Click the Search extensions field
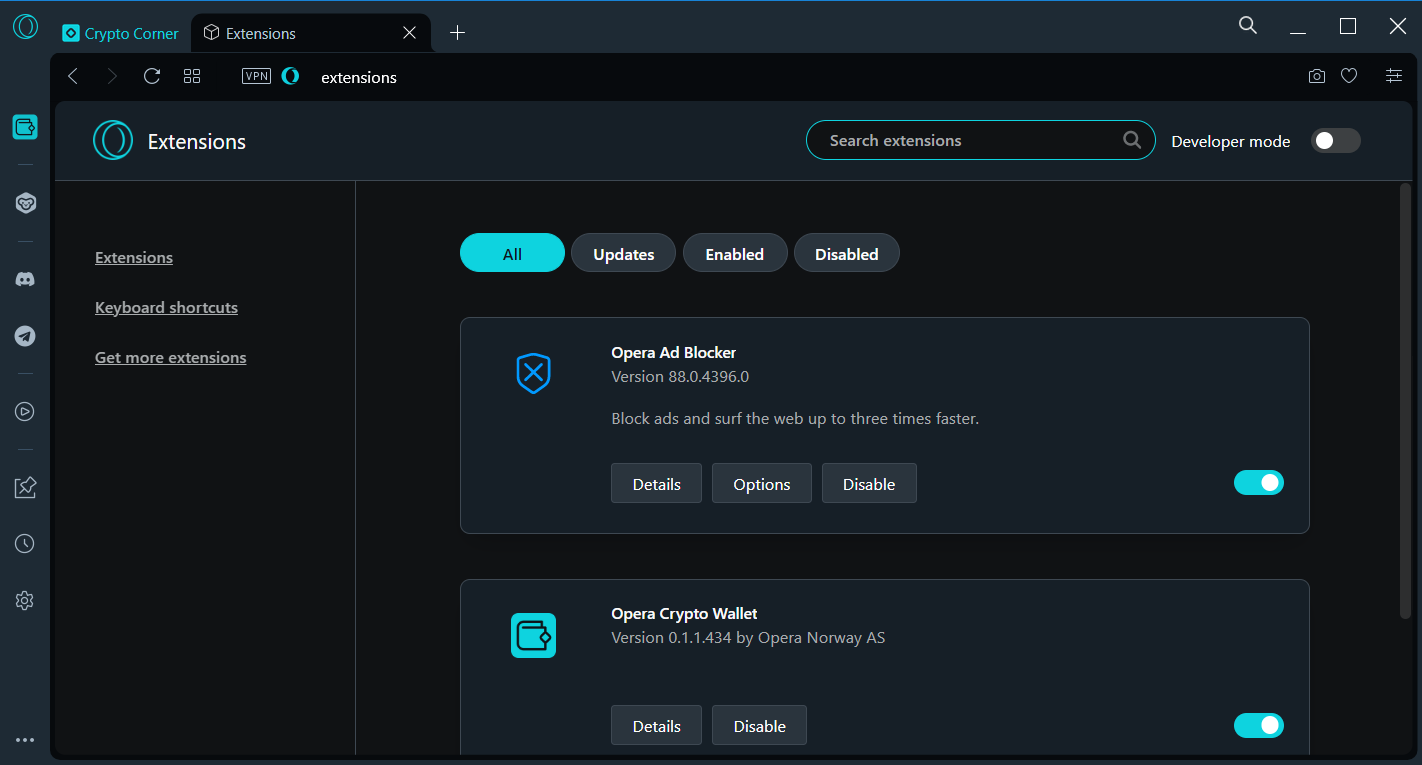The image size is (1422, 765). pyautogui.click(x=980, y=140)
